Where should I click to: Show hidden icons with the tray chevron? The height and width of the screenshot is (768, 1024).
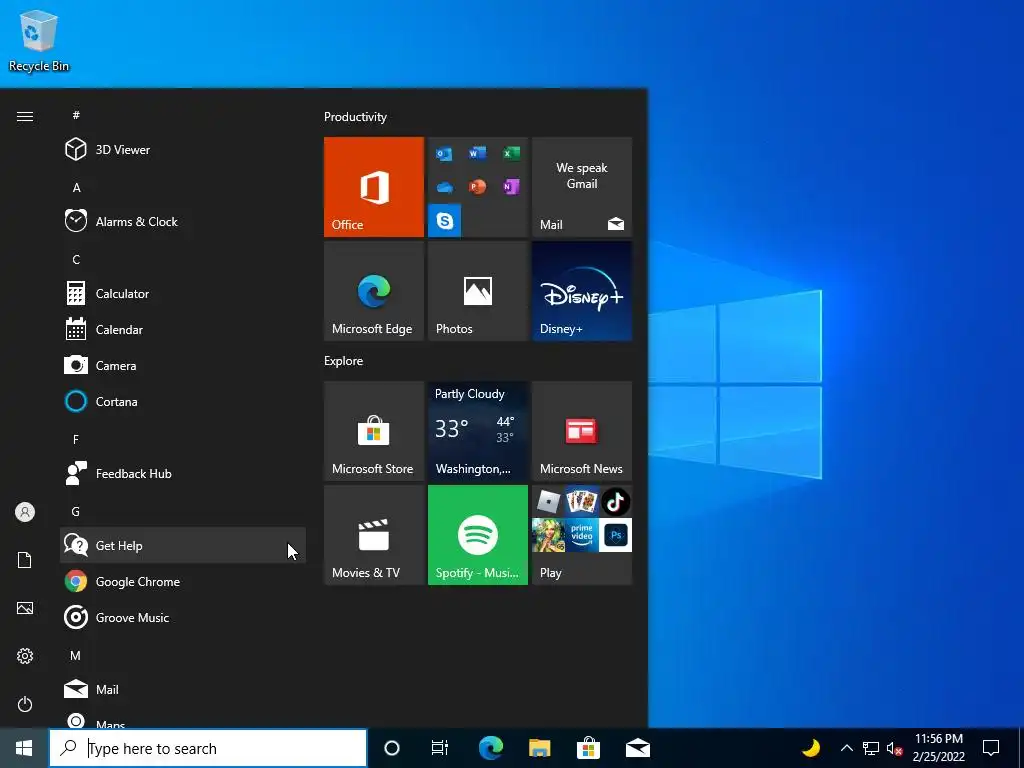846,748
